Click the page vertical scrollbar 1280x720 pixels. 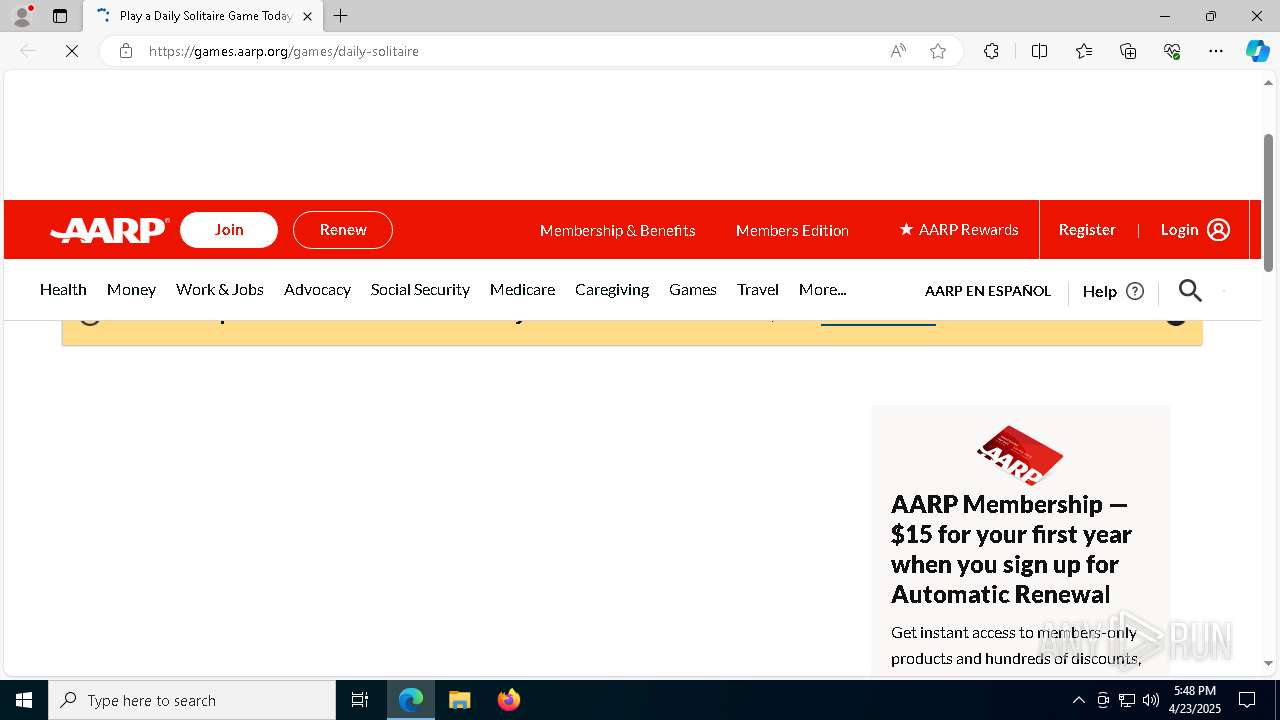[x=1268, y=202]
